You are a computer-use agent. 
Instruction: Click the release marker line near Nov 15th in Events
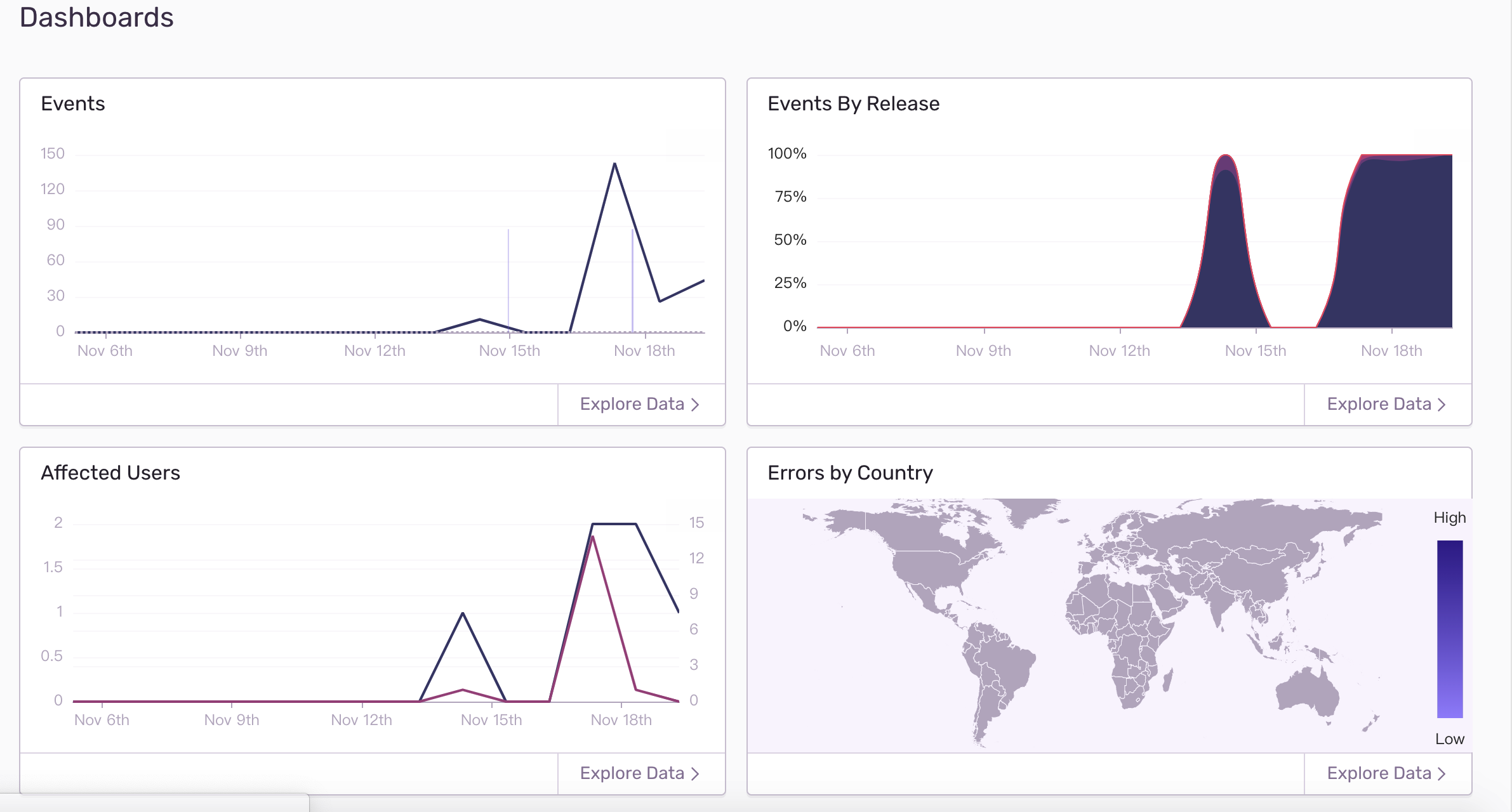click(508, 280)
